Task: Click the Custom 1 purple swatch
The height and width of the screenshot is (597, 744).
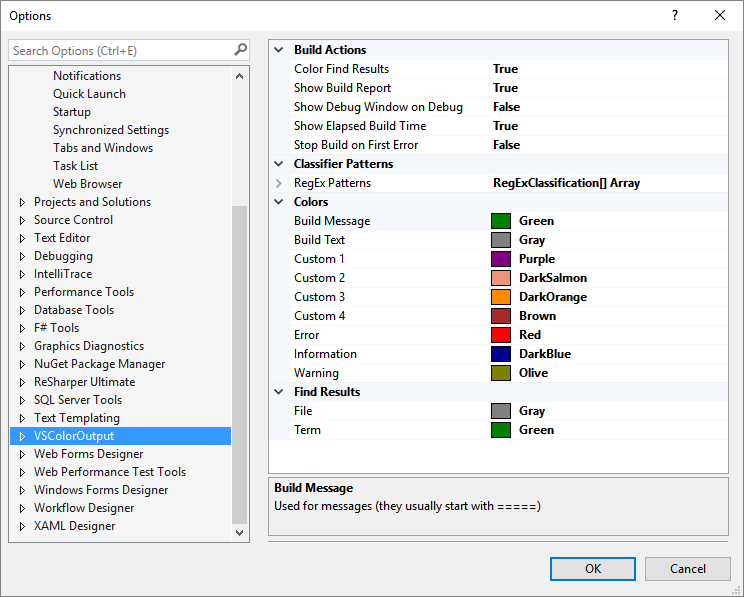Action: click(501, 259)
